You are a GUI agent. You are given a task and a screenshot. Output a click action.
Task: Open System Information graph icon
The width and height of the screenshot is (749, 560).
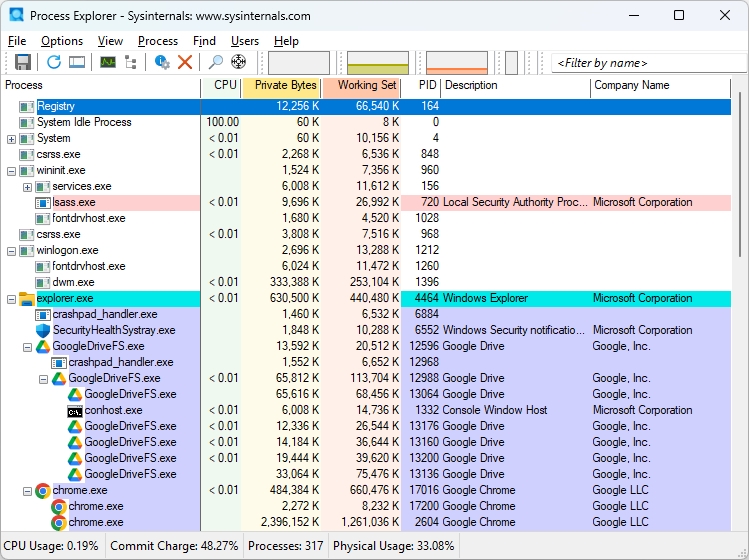[107, 63]
